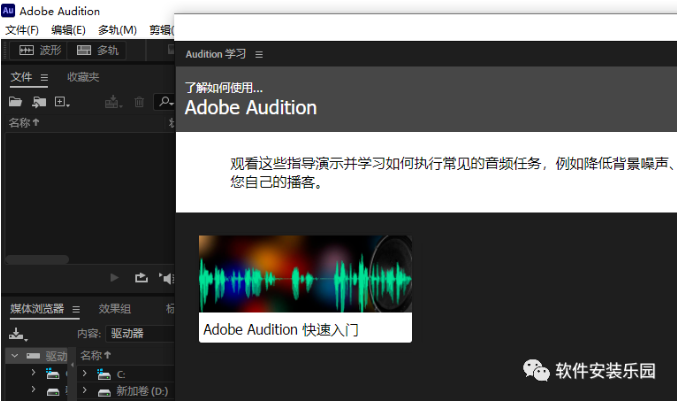The image size is (677, 402).
Task: Click the import file icon
Action: point(39,102)
